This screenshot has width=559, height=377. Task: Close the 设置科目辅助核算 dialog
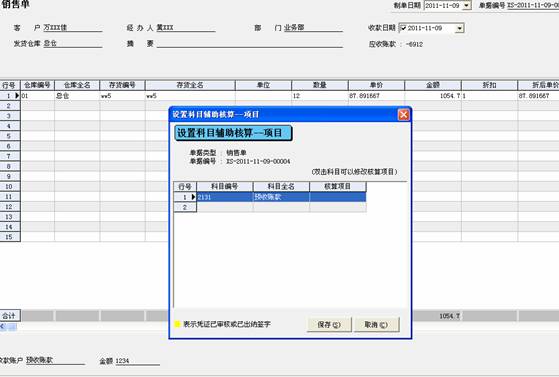403,114
